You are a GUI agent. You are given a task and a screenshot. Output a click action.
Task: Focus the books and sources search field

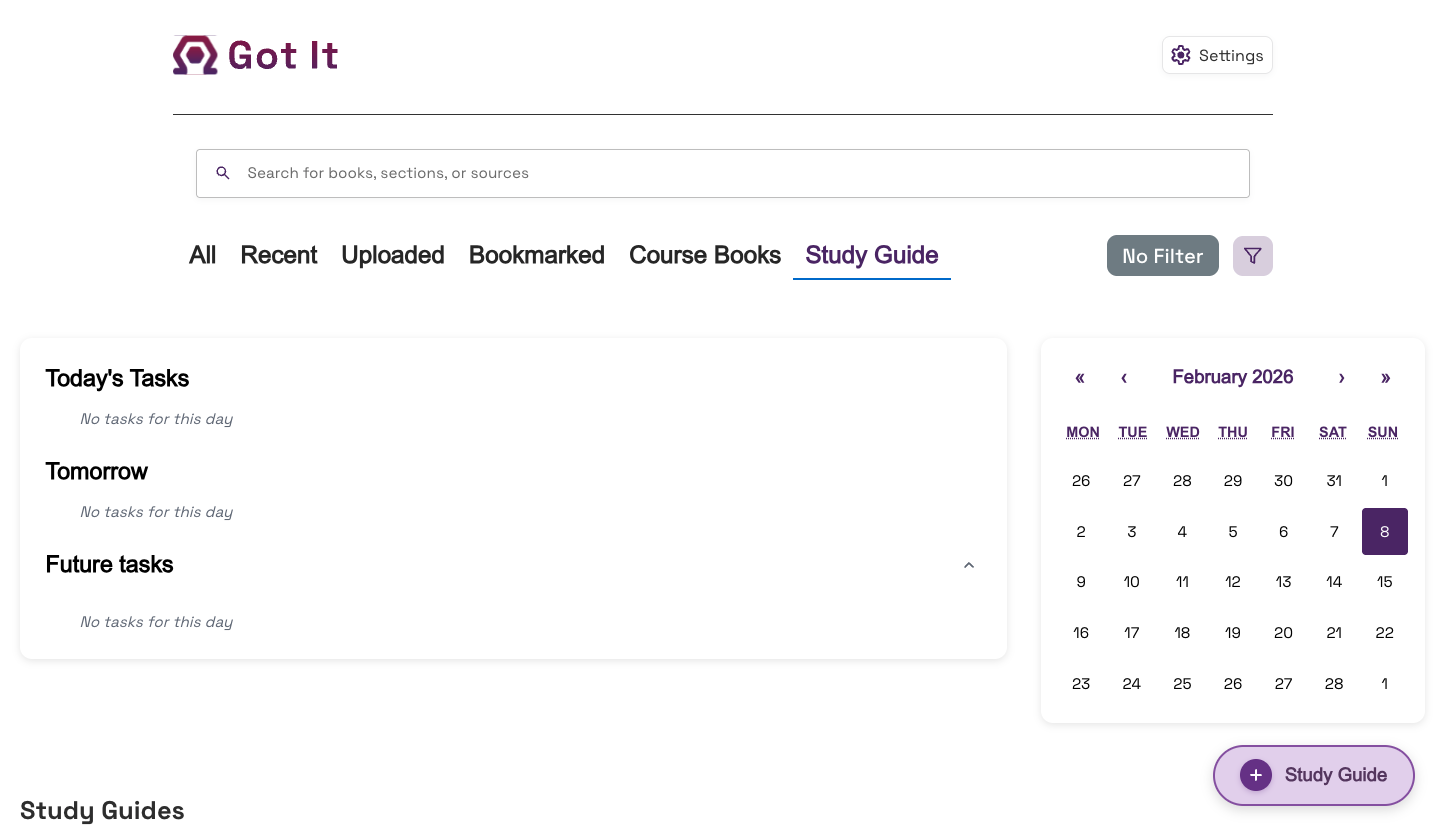point(740,173)
